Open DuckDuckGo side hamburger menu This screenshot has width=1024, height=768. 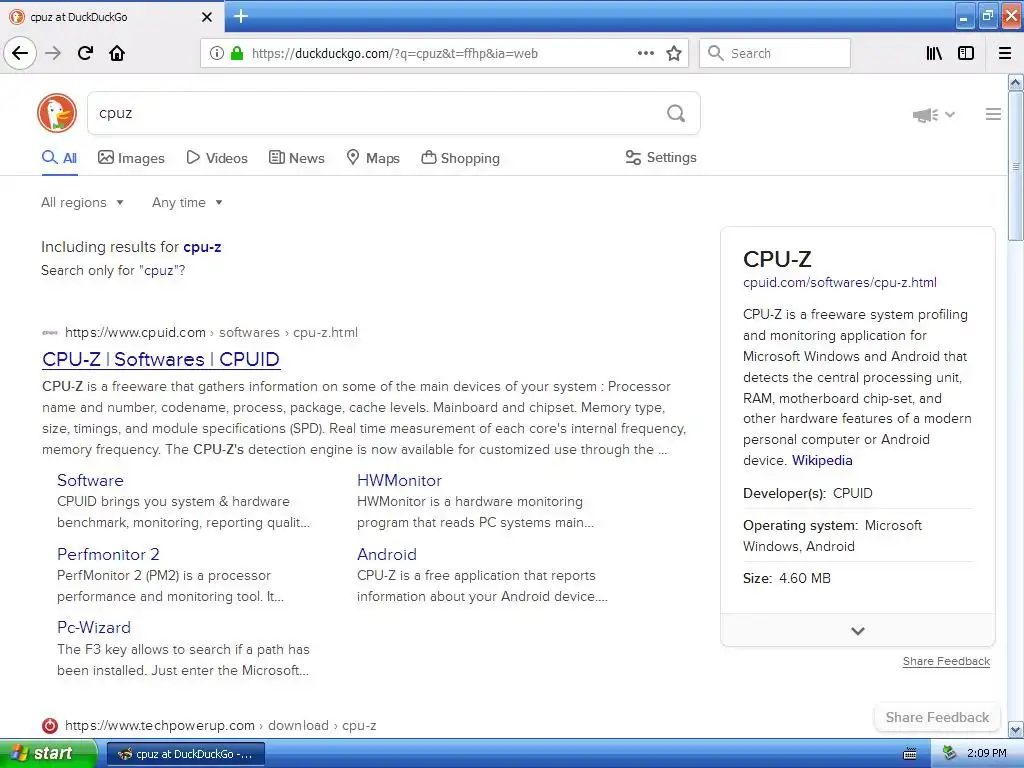(x=993, y=114)
